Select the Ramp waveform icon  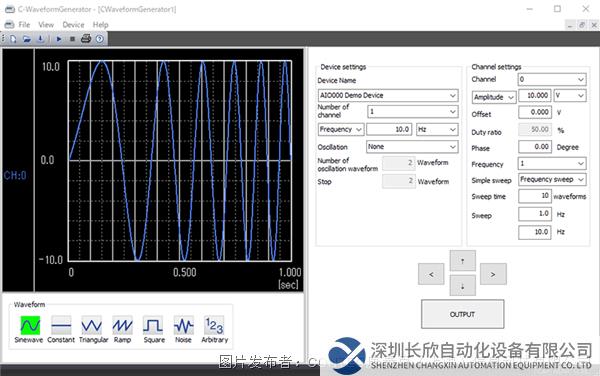(122, 326)
